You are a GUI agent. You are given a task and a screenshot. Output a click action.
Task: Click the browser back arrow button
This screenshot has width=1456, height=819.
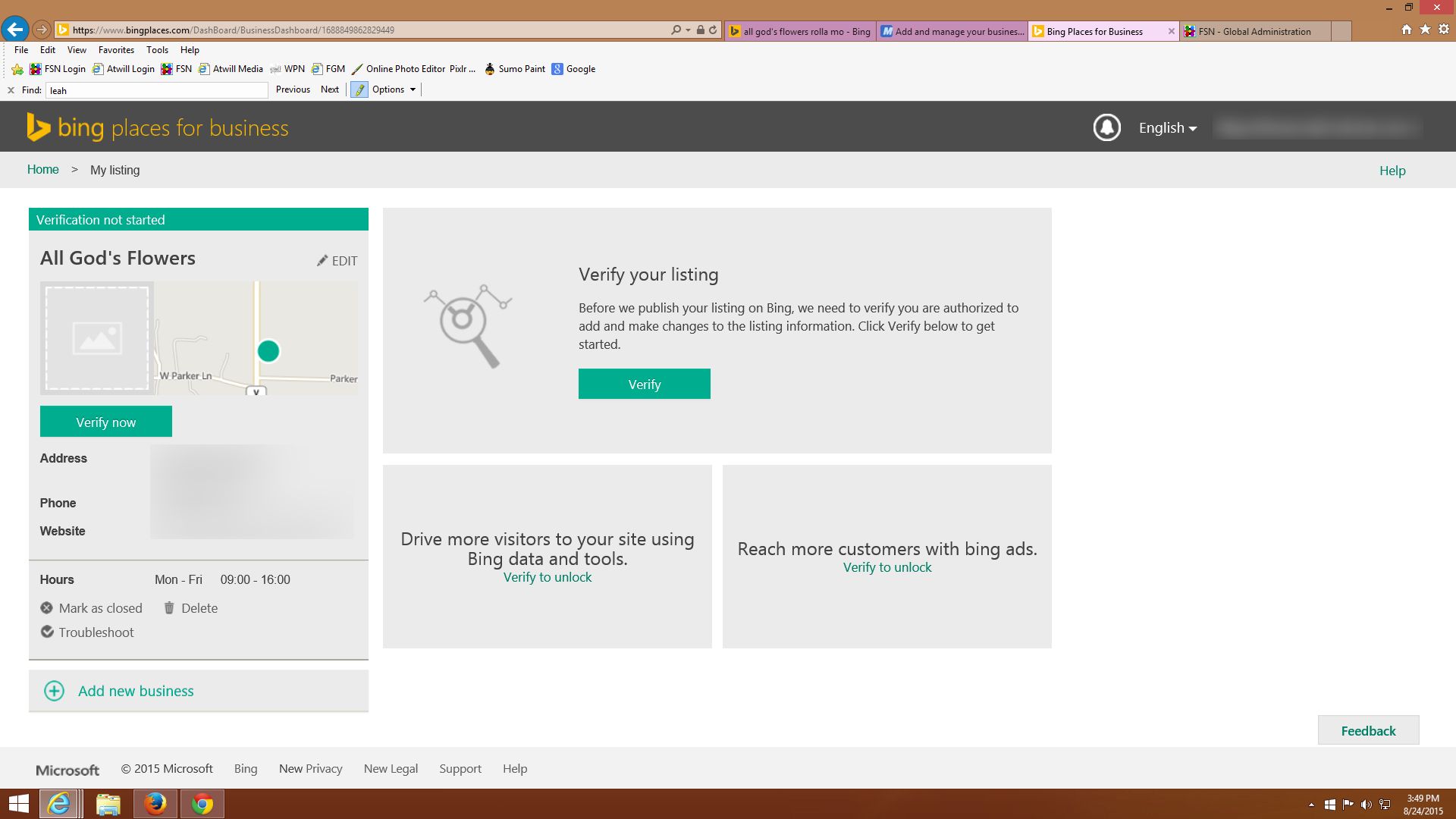14,30
